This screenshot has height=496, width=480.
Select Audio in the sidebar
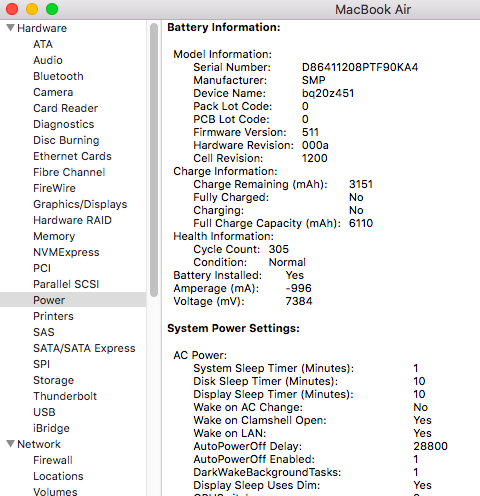(x=48, y=60)
